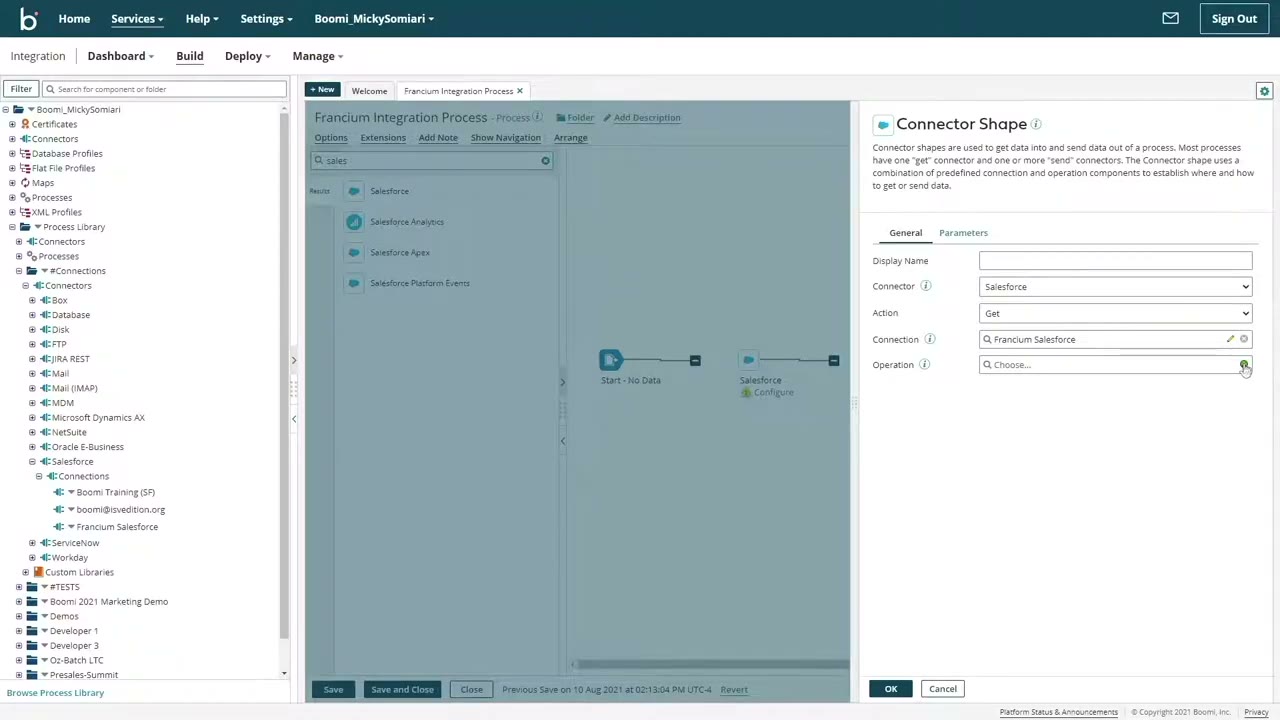Viewport: 1280px width, 720px height.
Task: Click the Start - No Data shape
Action: (611, 360)
